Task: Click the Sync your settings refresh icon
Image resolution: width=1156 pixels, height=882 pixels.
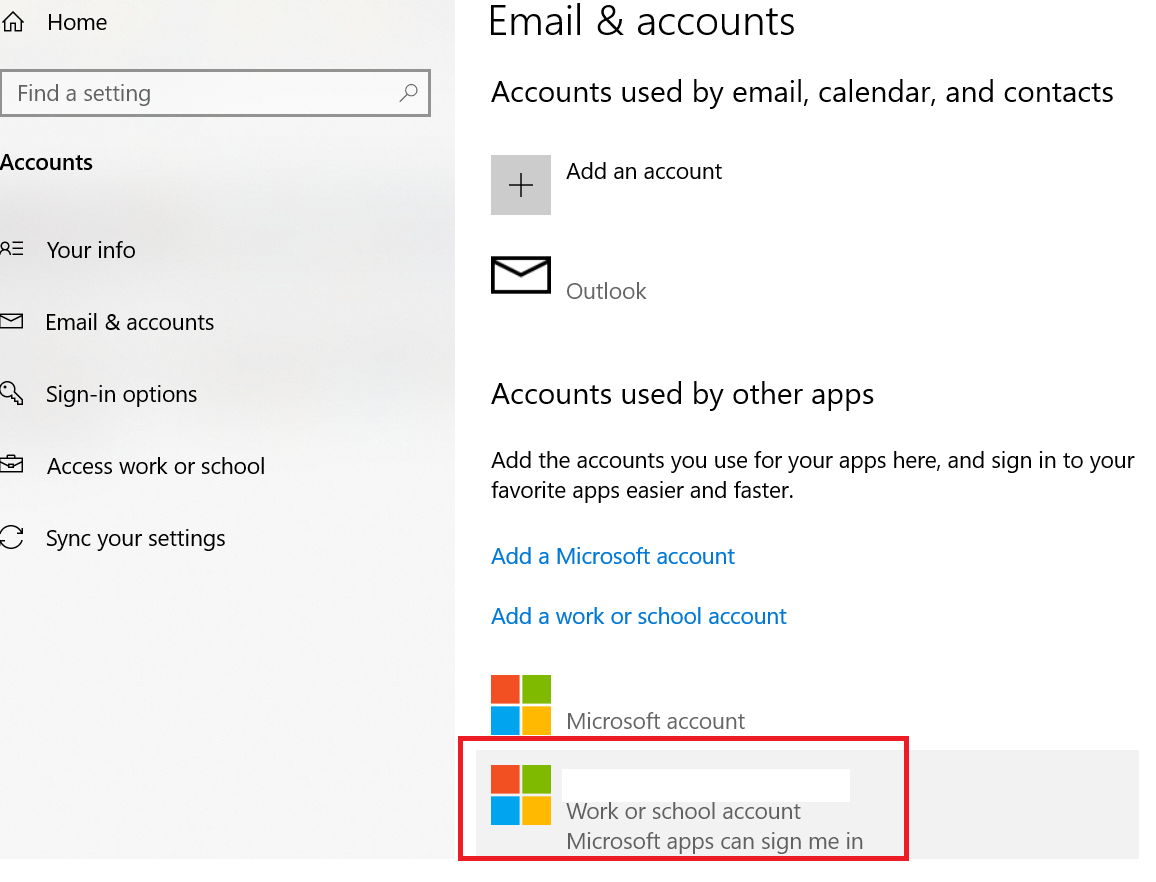Action: pyautogui.click(x=12, y=537)
